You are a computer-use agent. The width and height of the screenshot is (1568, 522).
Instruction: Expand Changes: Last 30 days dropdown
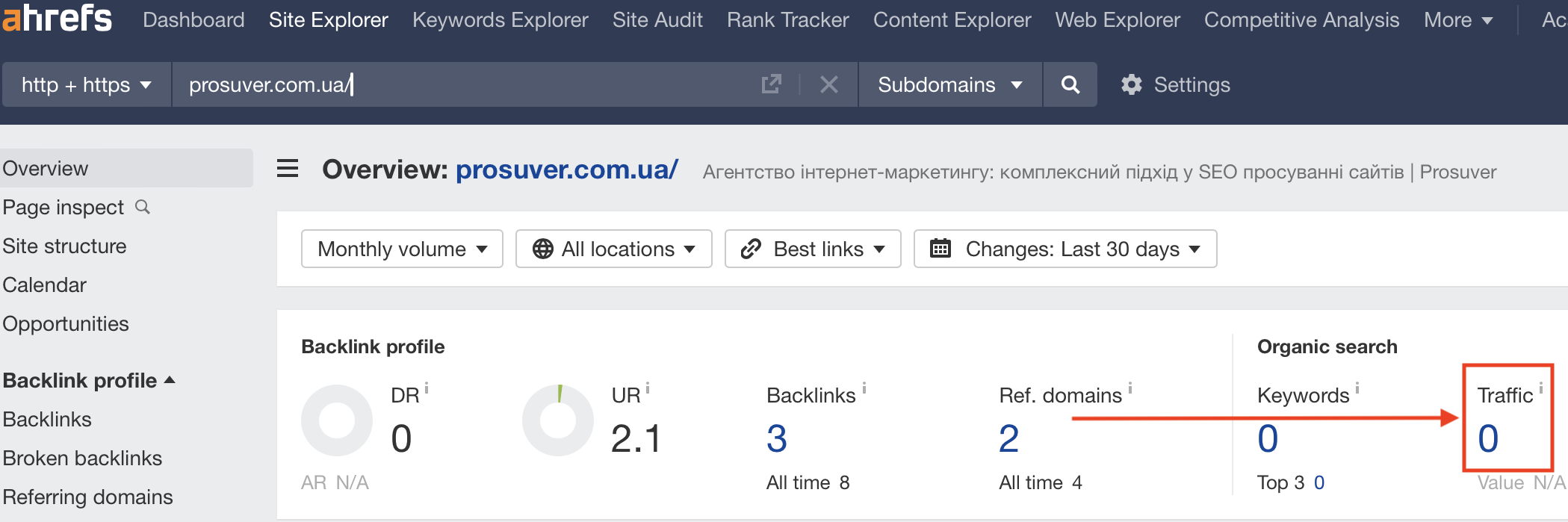[1065, 249]
